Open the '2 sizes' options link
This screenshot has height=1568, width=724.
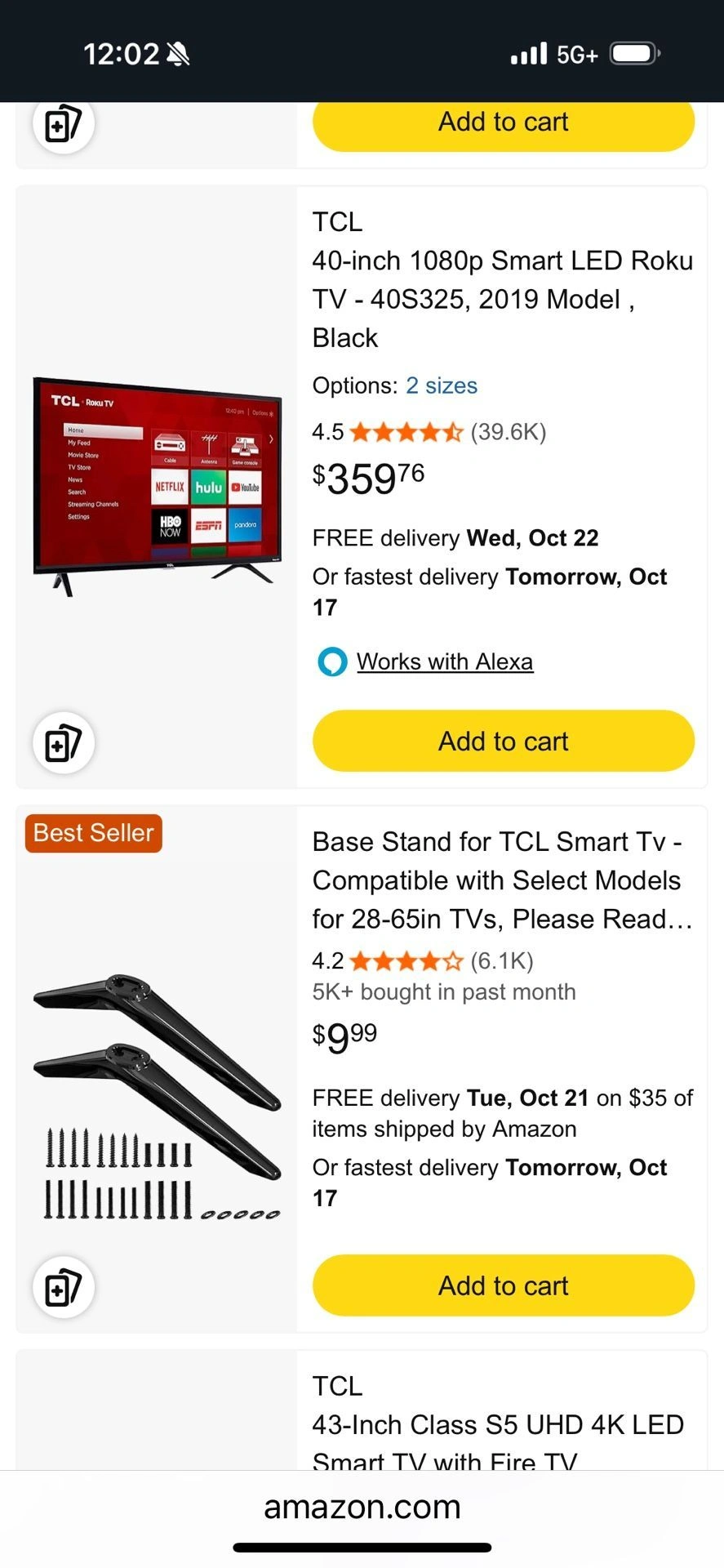click(x=442, y=385)
